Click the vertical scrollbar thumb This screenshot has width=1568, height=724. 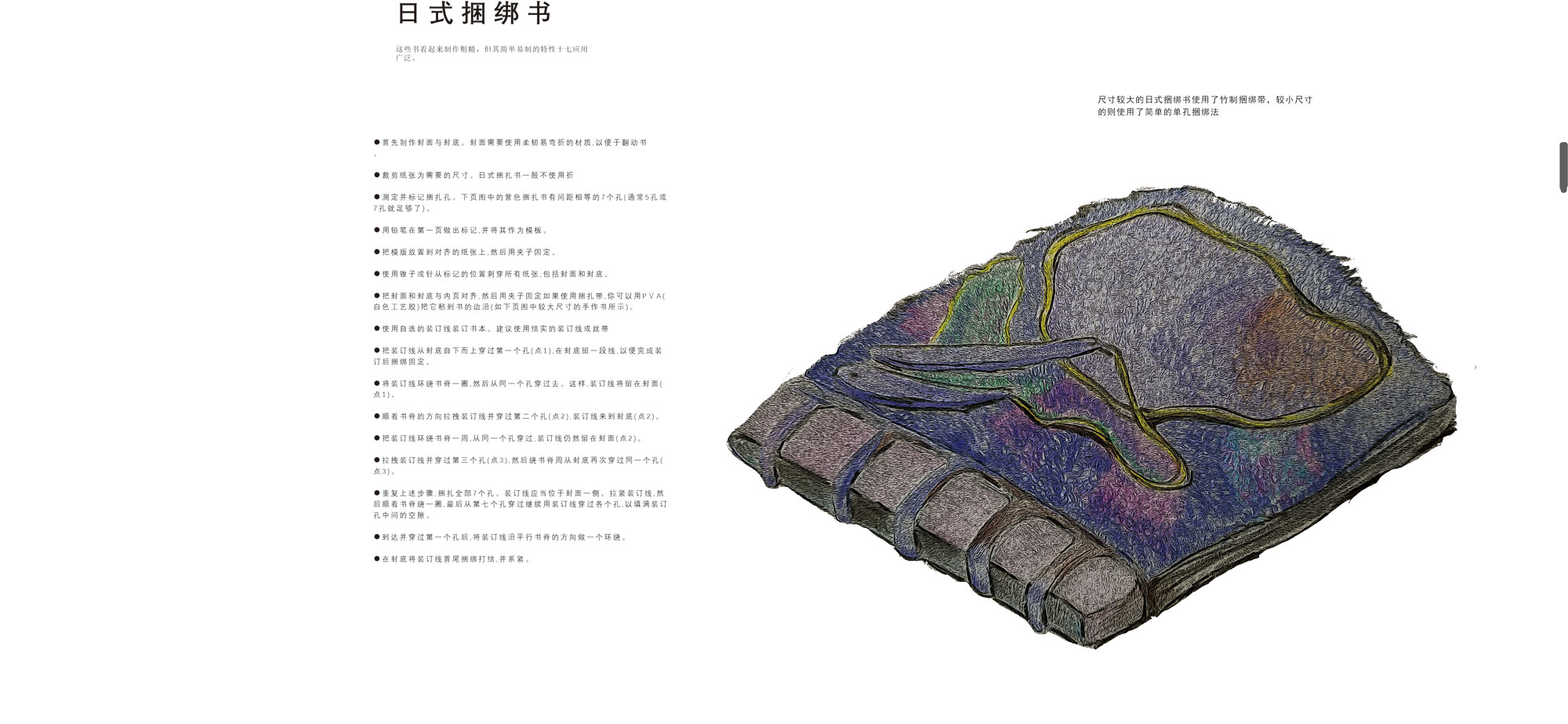[x=1563, y=167]
